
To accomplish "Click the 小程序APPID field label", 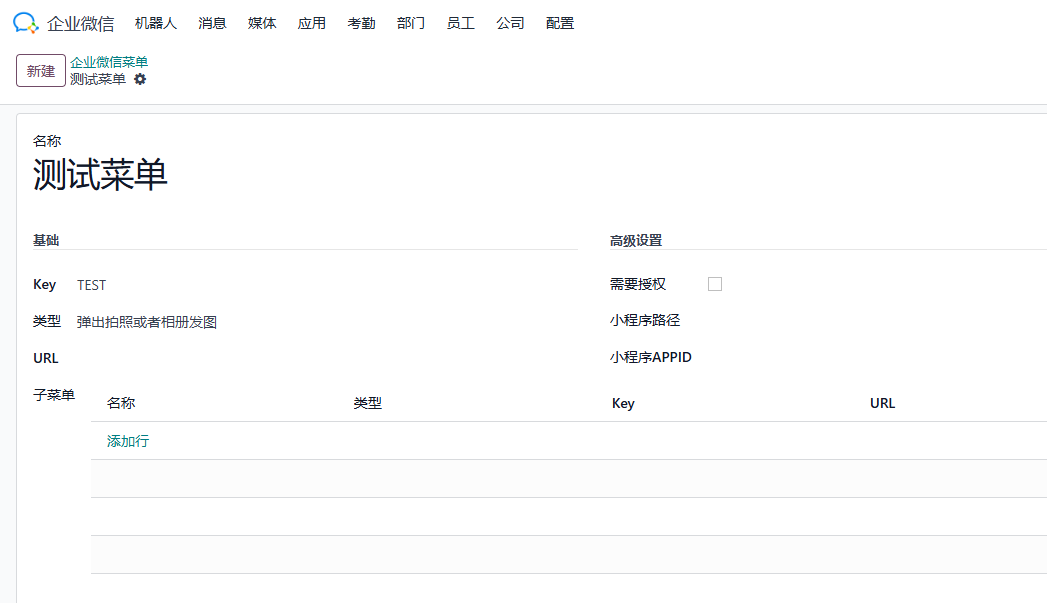I will coord(650,357).
